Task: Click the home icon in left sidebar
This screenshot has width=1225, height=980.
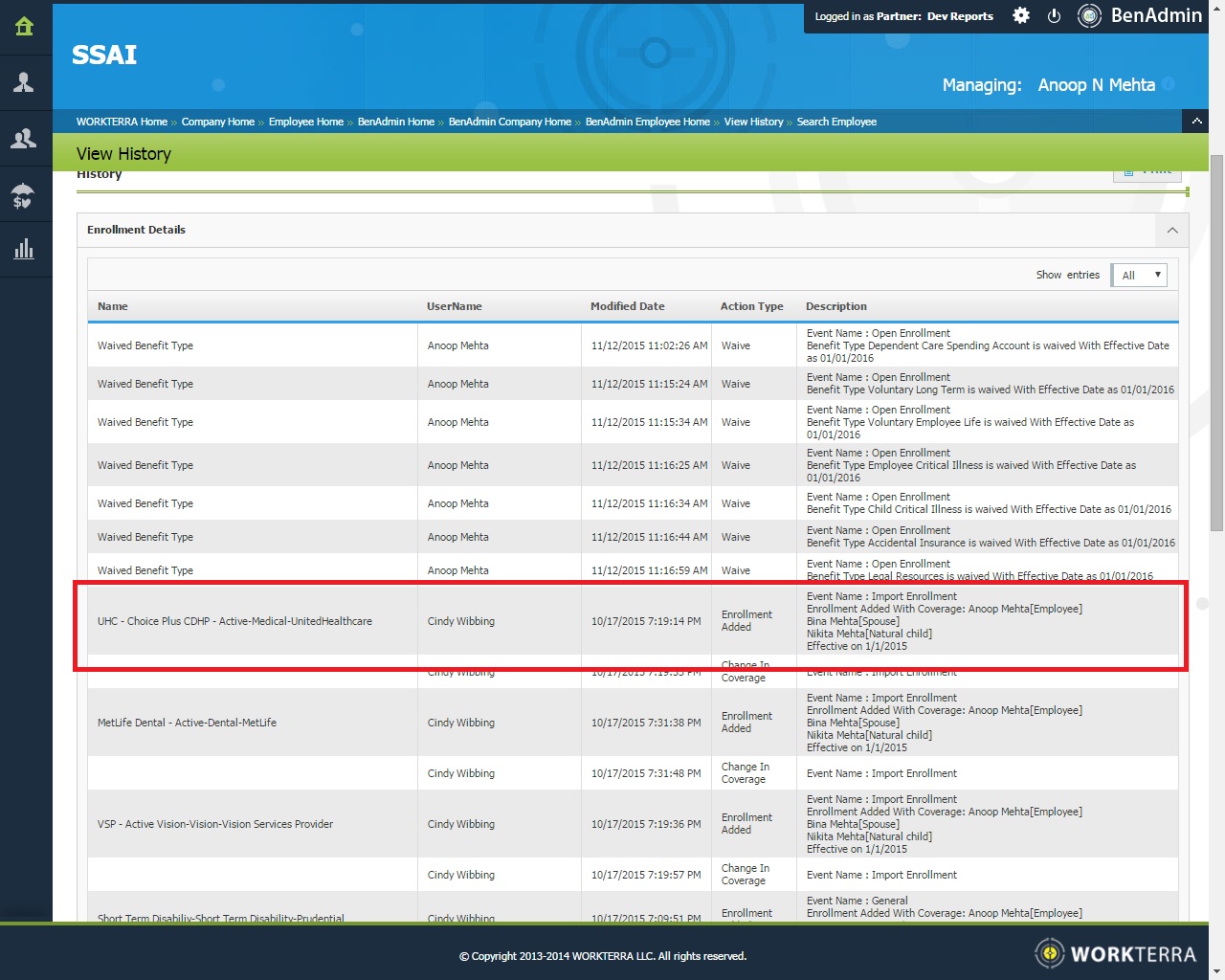Action: point(25,27)
